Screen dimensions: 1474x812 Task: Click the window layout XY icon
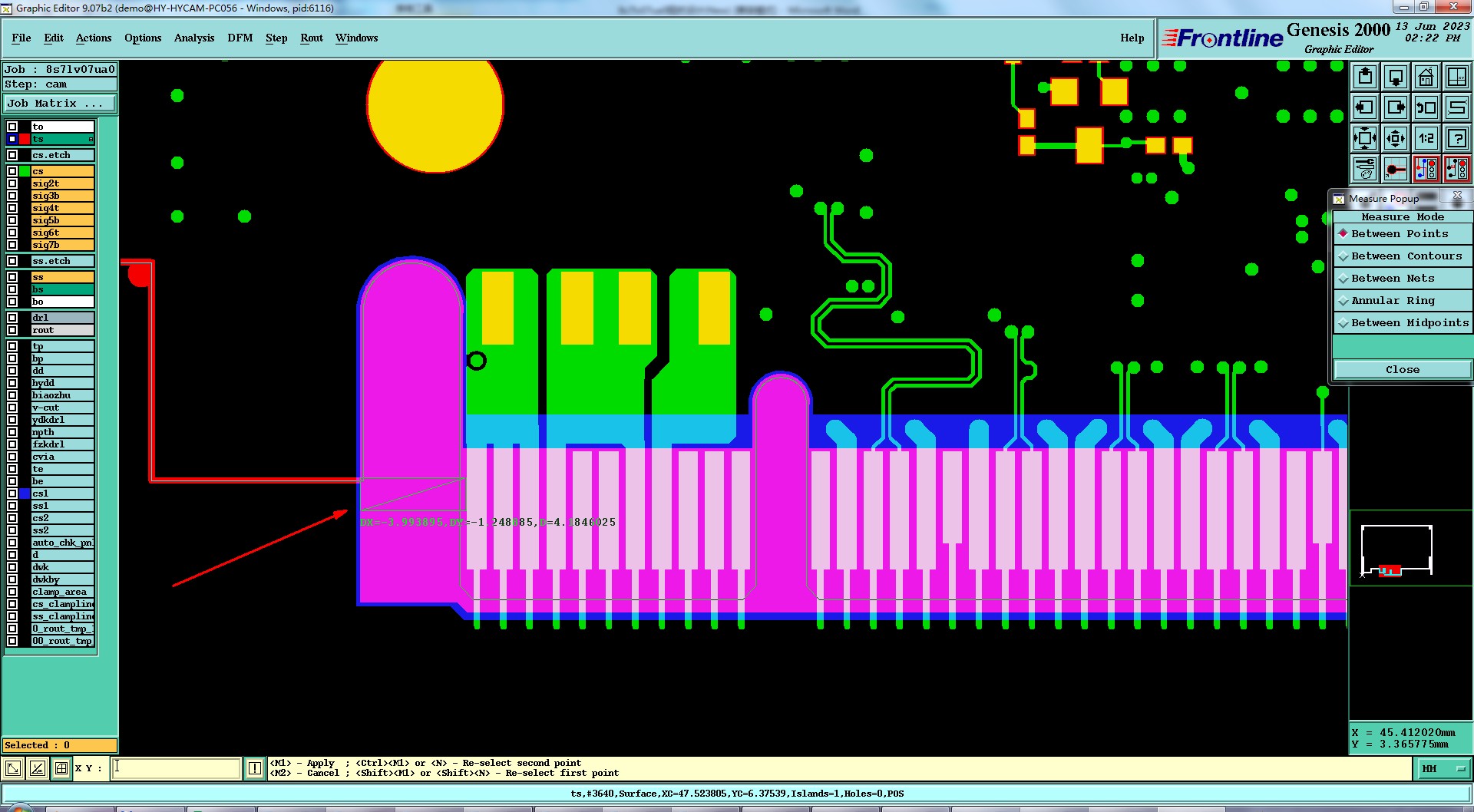coord(1456,77)
